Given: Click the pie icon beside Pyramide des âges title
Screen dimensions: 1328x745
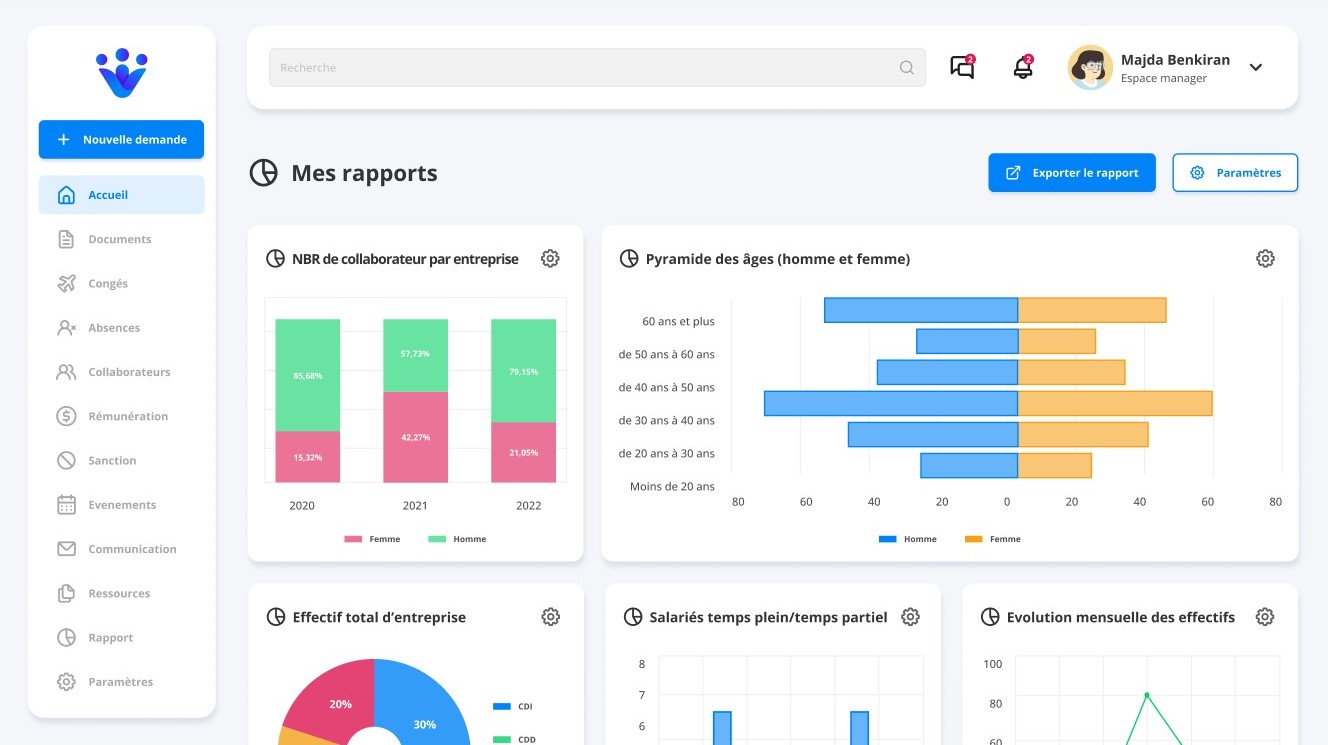Looking at the screenshot, I should click(629, 258).
